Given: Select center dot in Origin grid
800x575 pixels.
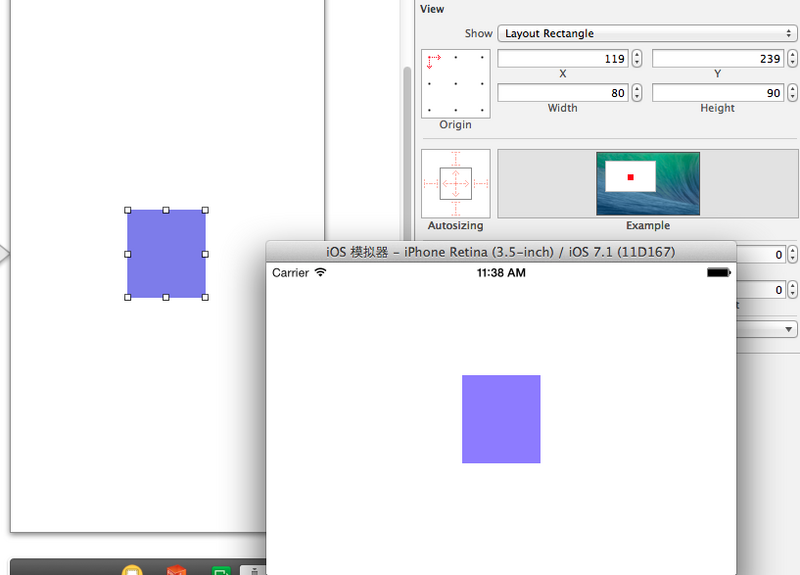Looking at the screenshot, I should 456,84.
